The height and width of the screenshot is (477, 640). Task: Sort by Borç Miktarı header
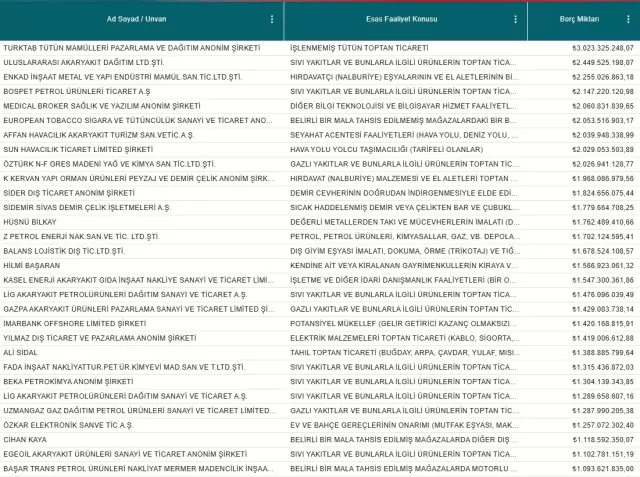580,19
